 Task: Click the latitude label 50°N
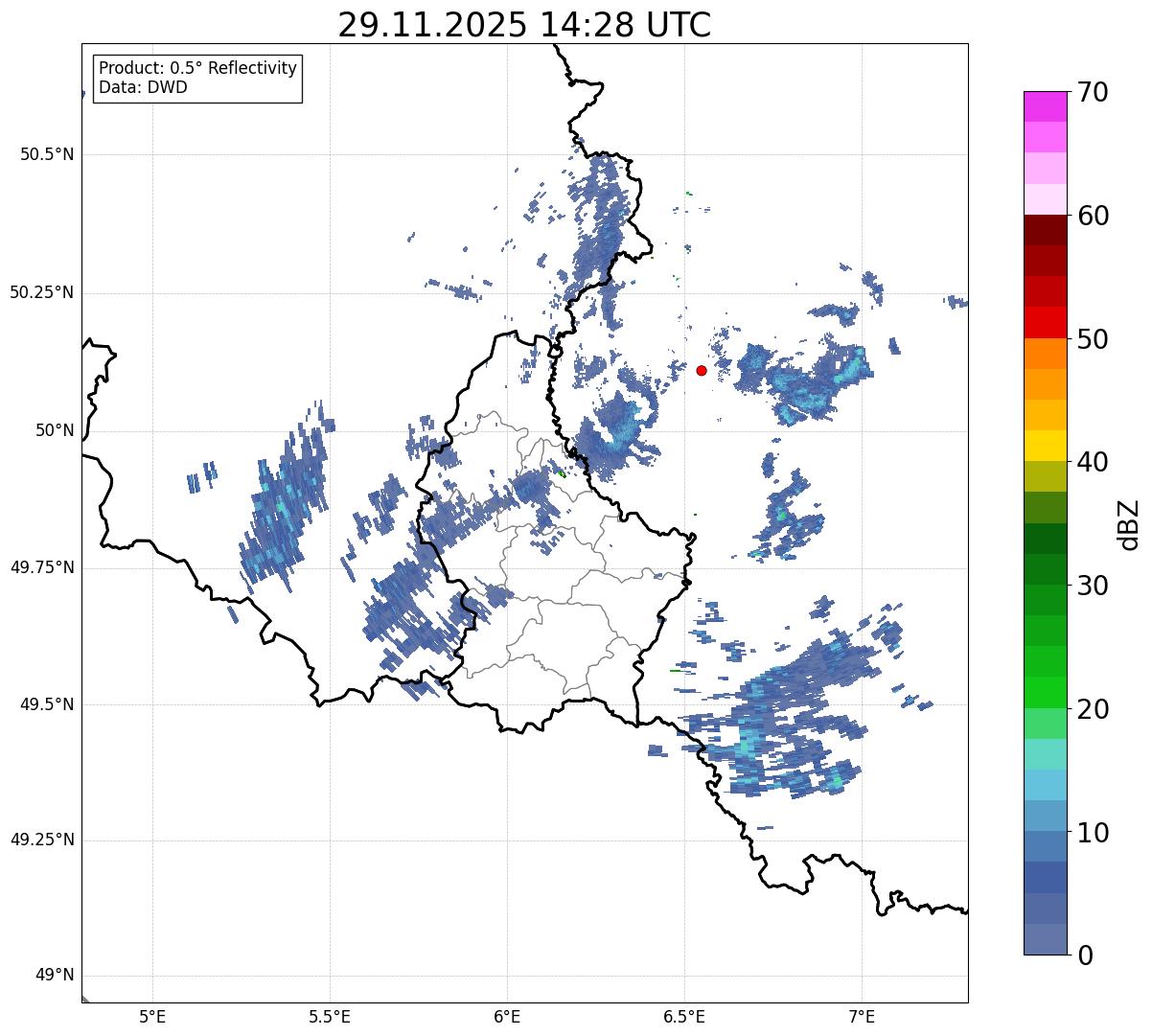coord(56,430)
